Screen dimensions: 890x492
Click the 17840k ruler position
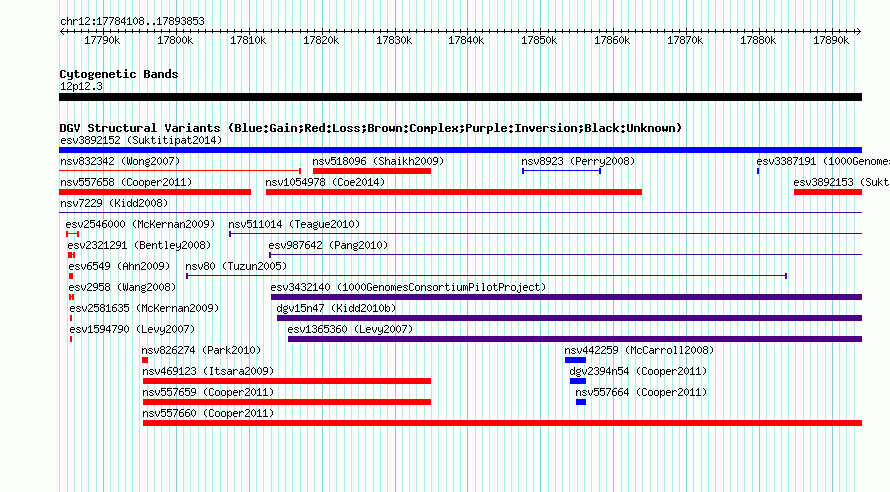pos(466,40)
